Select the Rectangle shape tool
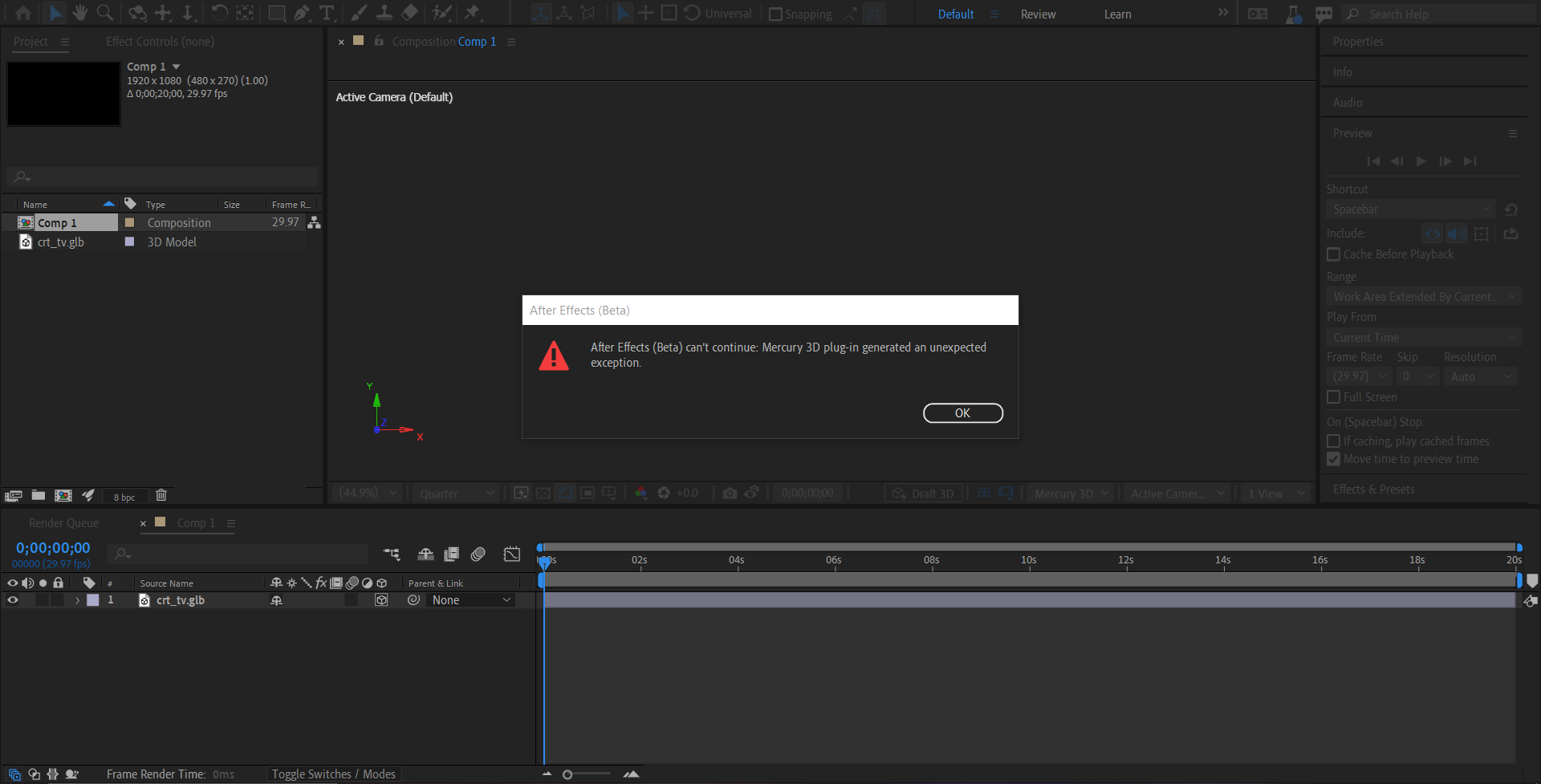 (x=276, y=12)
